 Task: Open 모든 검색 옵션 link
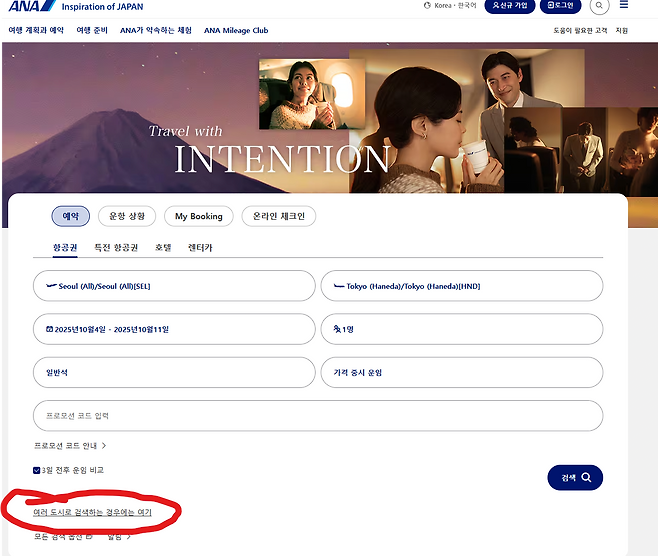(x=63, y=536)
